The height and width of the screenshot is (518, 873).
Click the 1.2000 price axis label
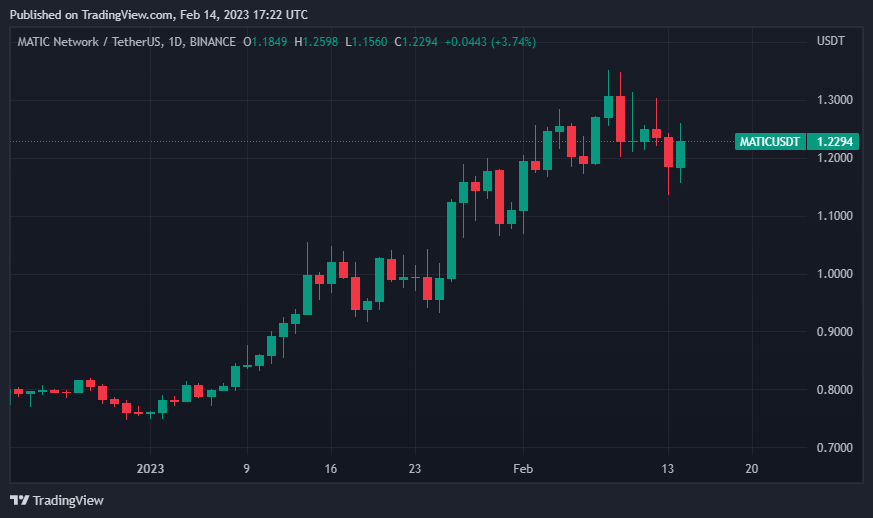(x=835, y=158)
